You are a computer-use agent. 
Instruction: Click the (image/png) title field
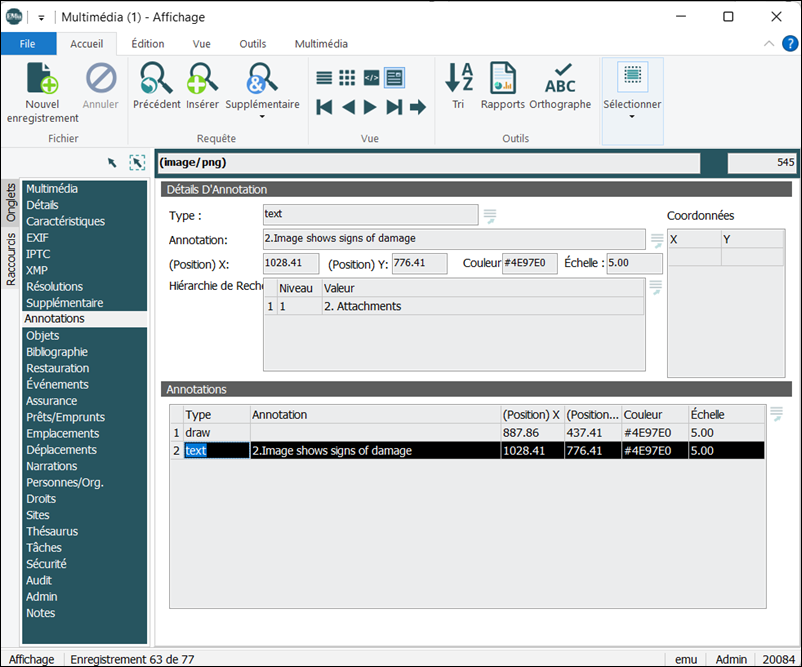point(428,163)
